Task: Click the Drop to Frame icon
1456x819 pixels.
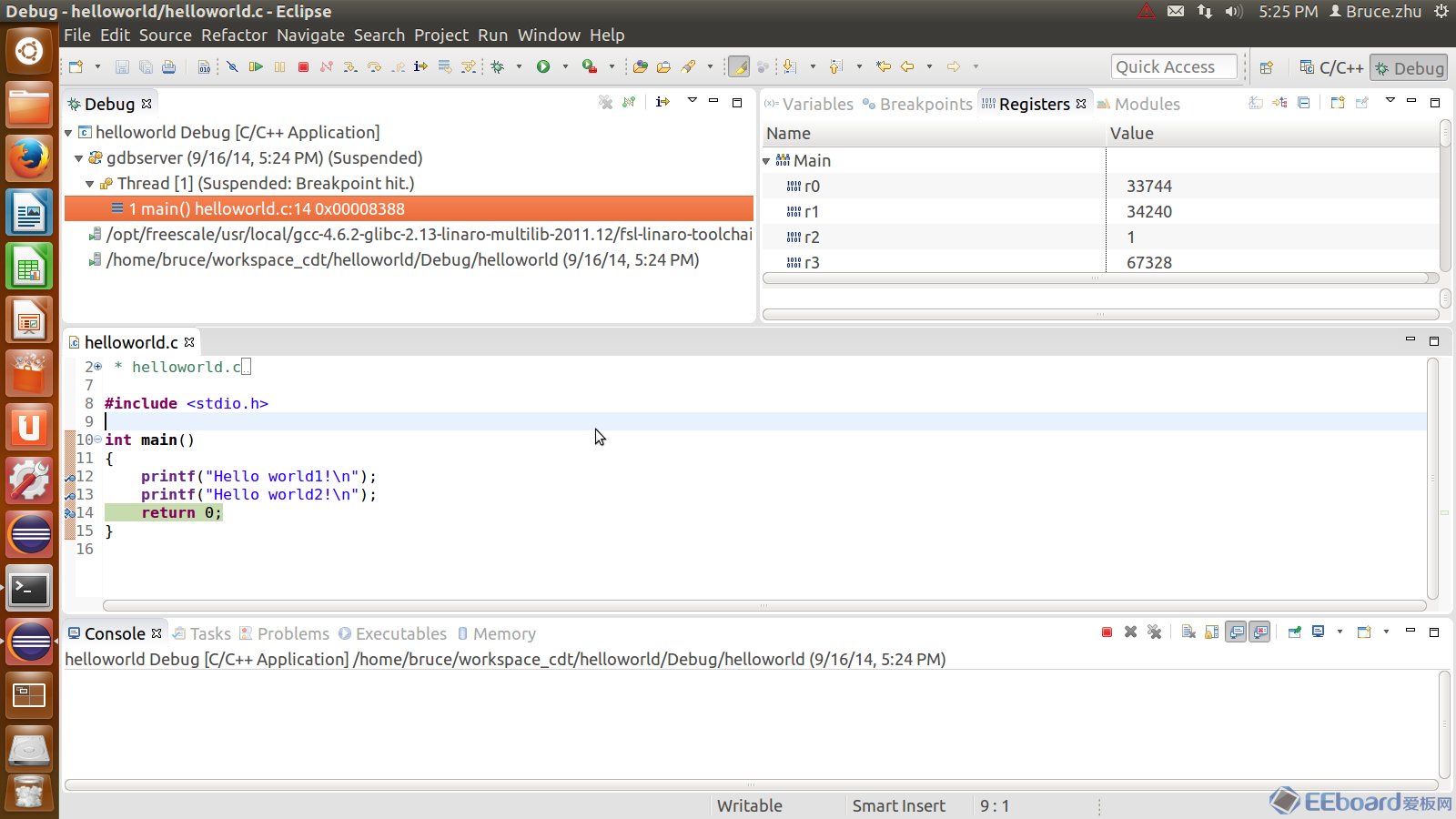Action: pyautogui.click(x=445, y=66)
